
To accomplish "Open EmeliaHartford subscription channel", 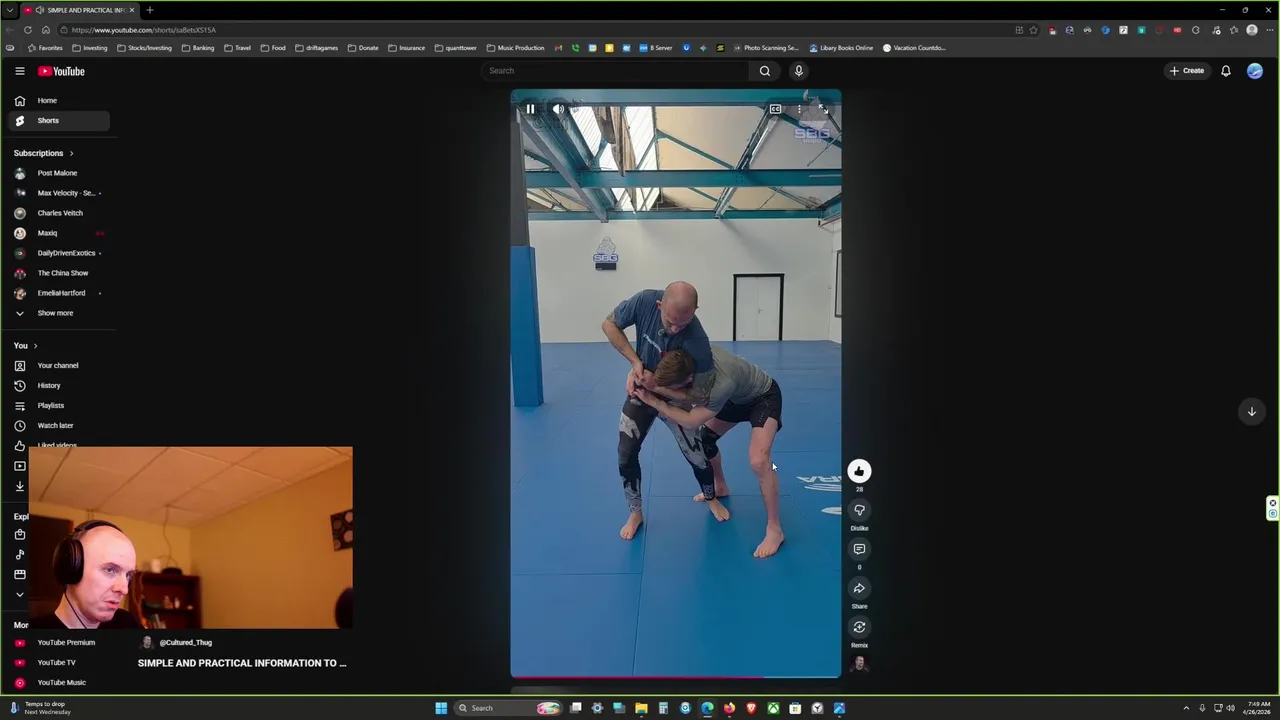I will point(58,293).
